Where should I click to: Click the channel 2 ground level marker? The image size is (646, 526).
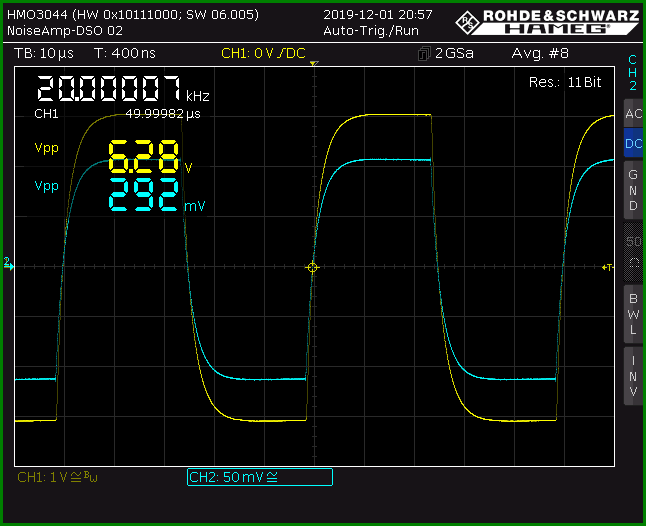(8, 264)
